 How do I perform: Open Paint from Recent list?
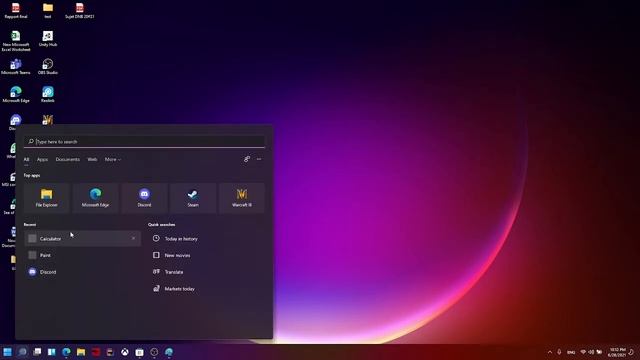point(82,256)
